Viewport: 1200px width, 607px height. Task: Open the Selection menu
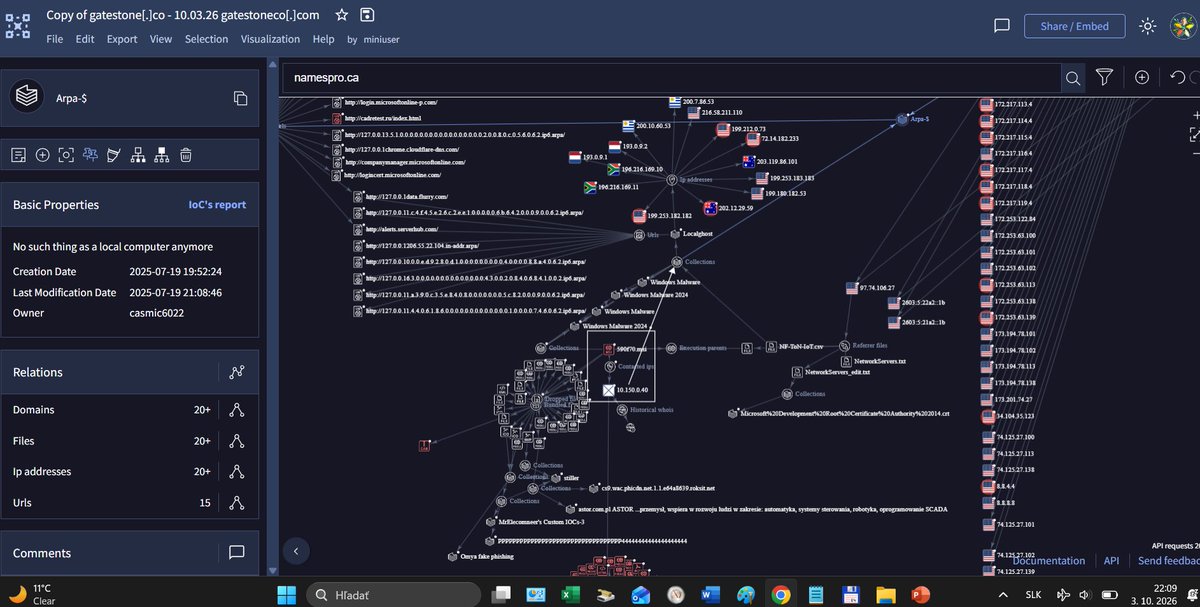(207, 39)
